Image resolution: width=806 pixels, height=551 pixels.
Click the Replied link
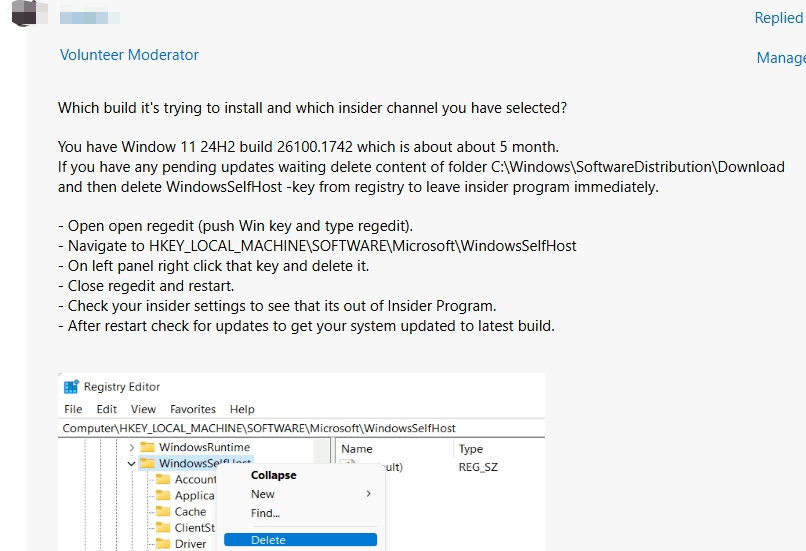(x=779, y=17)
